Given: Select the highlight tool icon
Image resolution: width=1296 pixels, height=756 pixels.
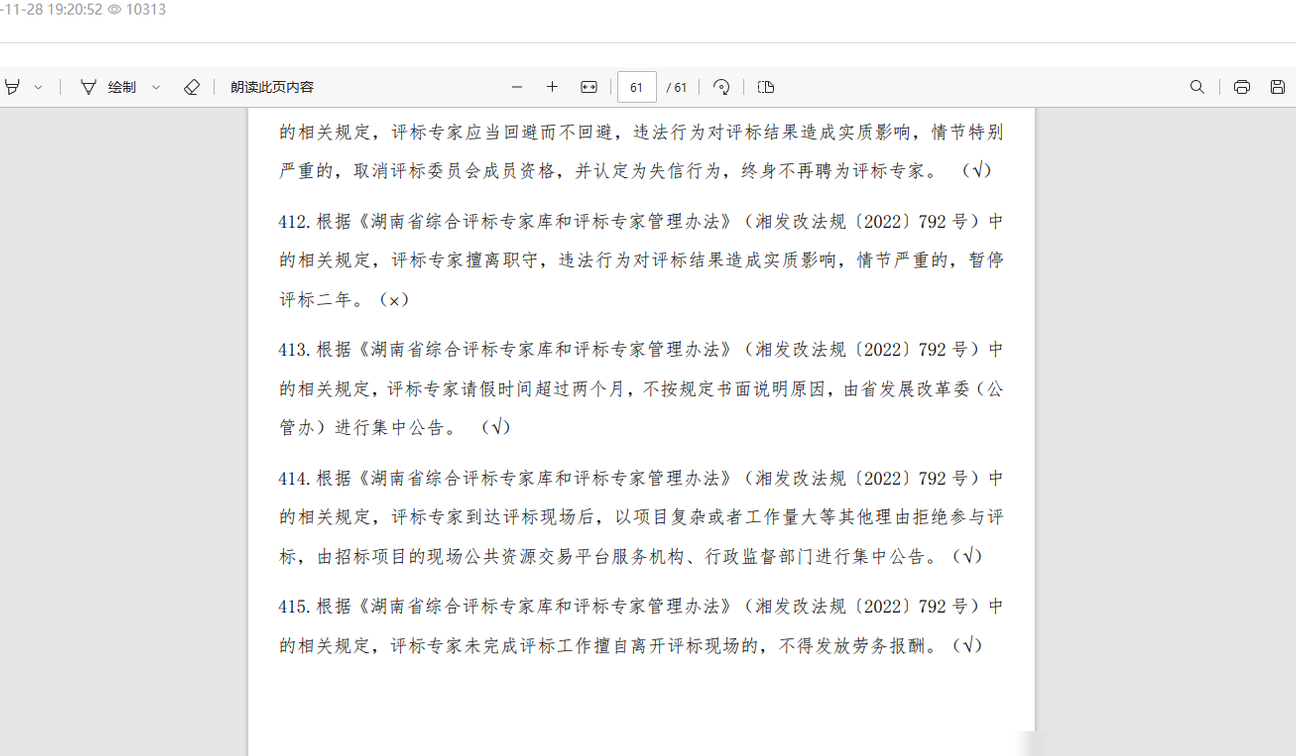Looking at the screenshot, I should coord(11,87).
